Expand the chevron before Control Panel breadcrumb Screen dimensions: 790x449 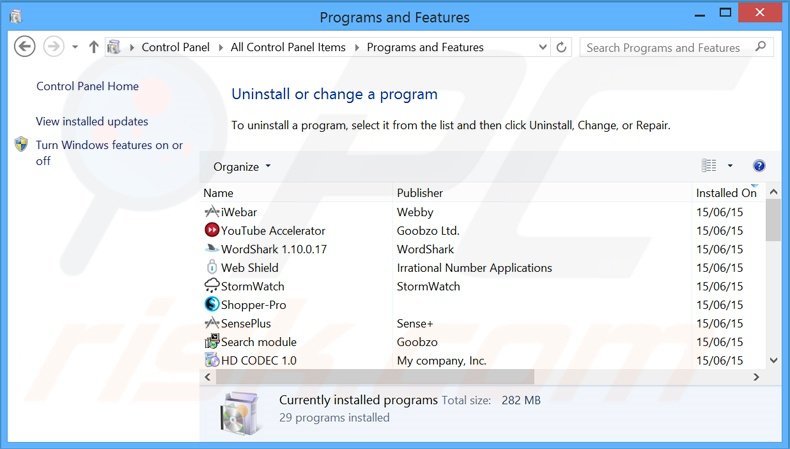click(x=132, y=47)
